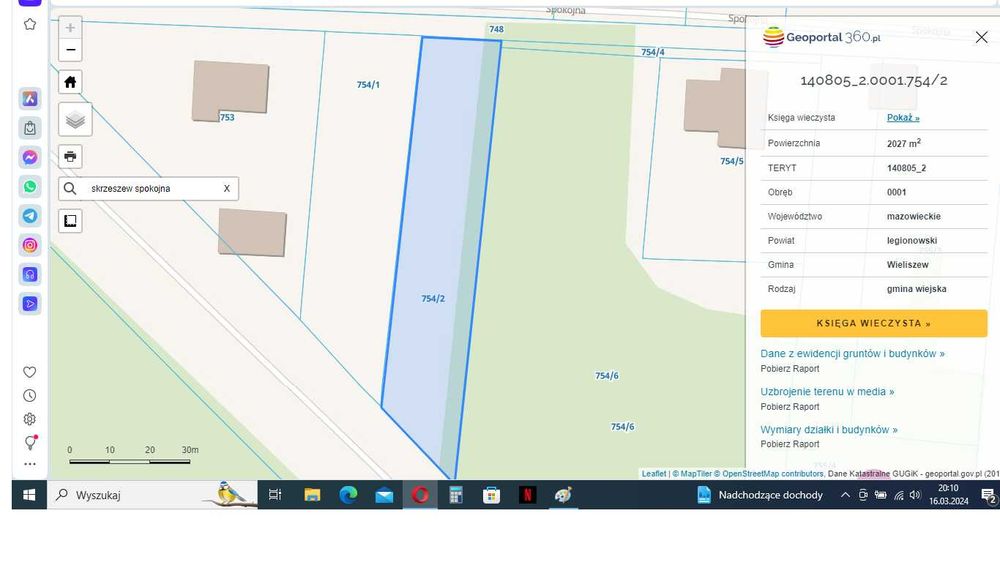
Task: Open WhatsApp in Opera sidebar
Action: pyautogui.click(x=30, y=187)
